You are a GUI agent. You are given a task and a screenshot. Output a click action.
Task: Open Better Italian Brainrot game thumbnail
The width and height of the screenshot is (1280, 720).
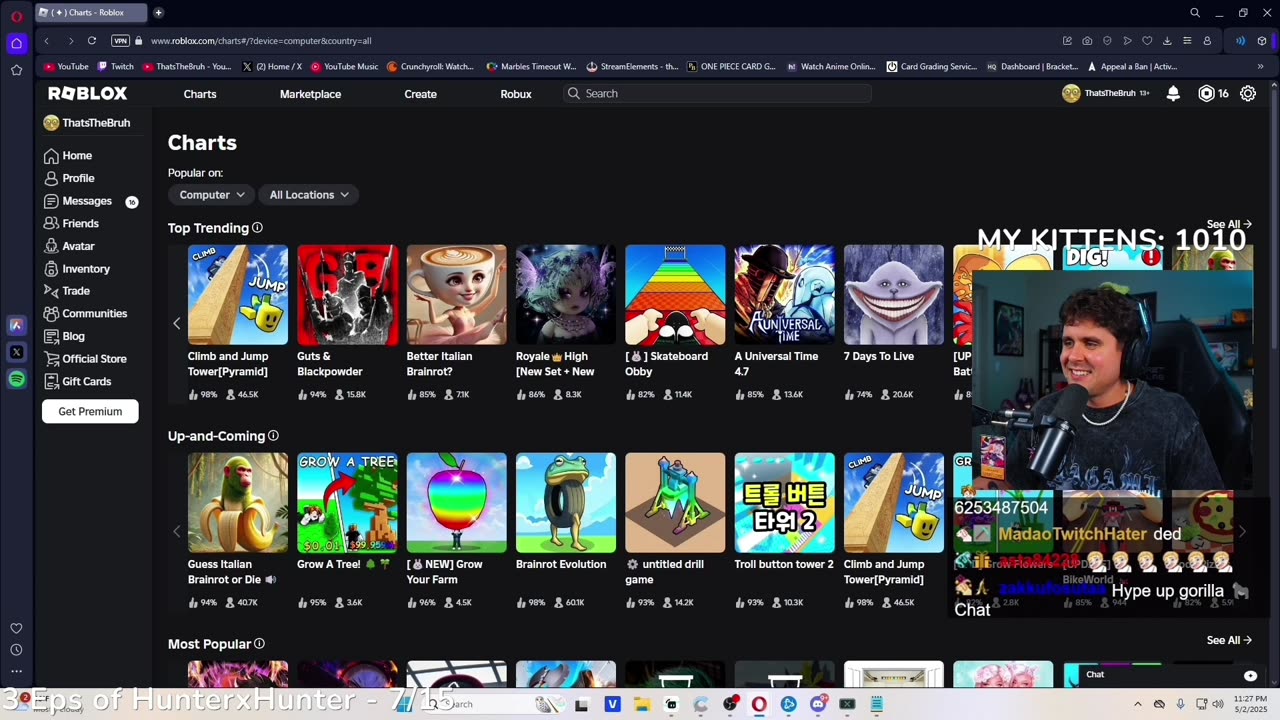pyautogui.click(x=456, y=295)
